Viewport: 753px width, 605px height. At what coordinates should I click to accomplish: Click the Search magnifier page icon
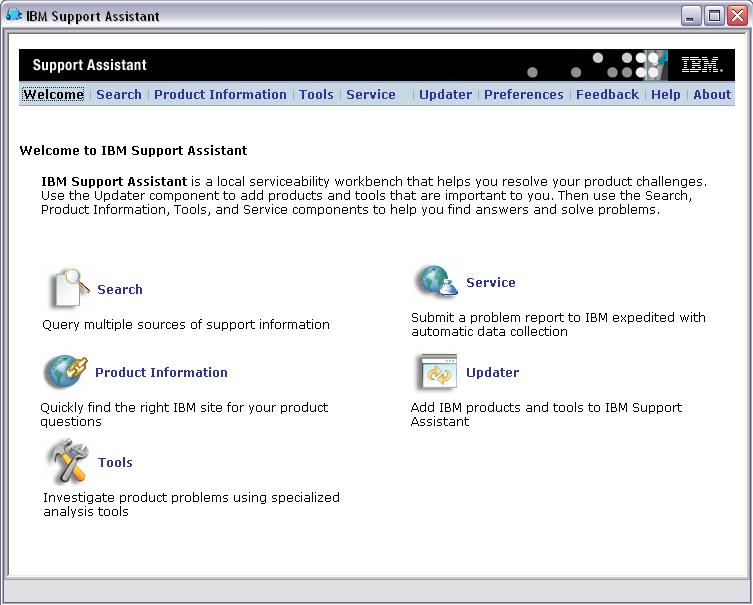(70, 288)
